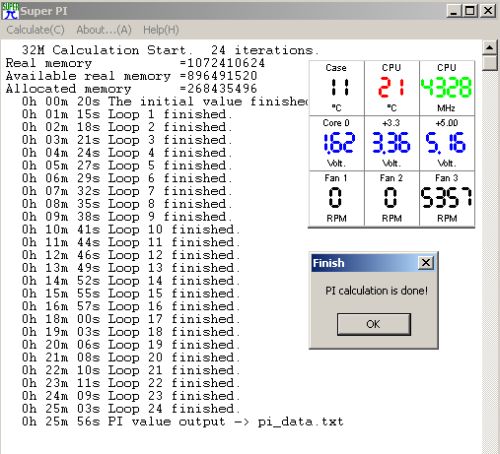
Task: Click 'The initial value finished' line
Action: click(x=165, y=101)
